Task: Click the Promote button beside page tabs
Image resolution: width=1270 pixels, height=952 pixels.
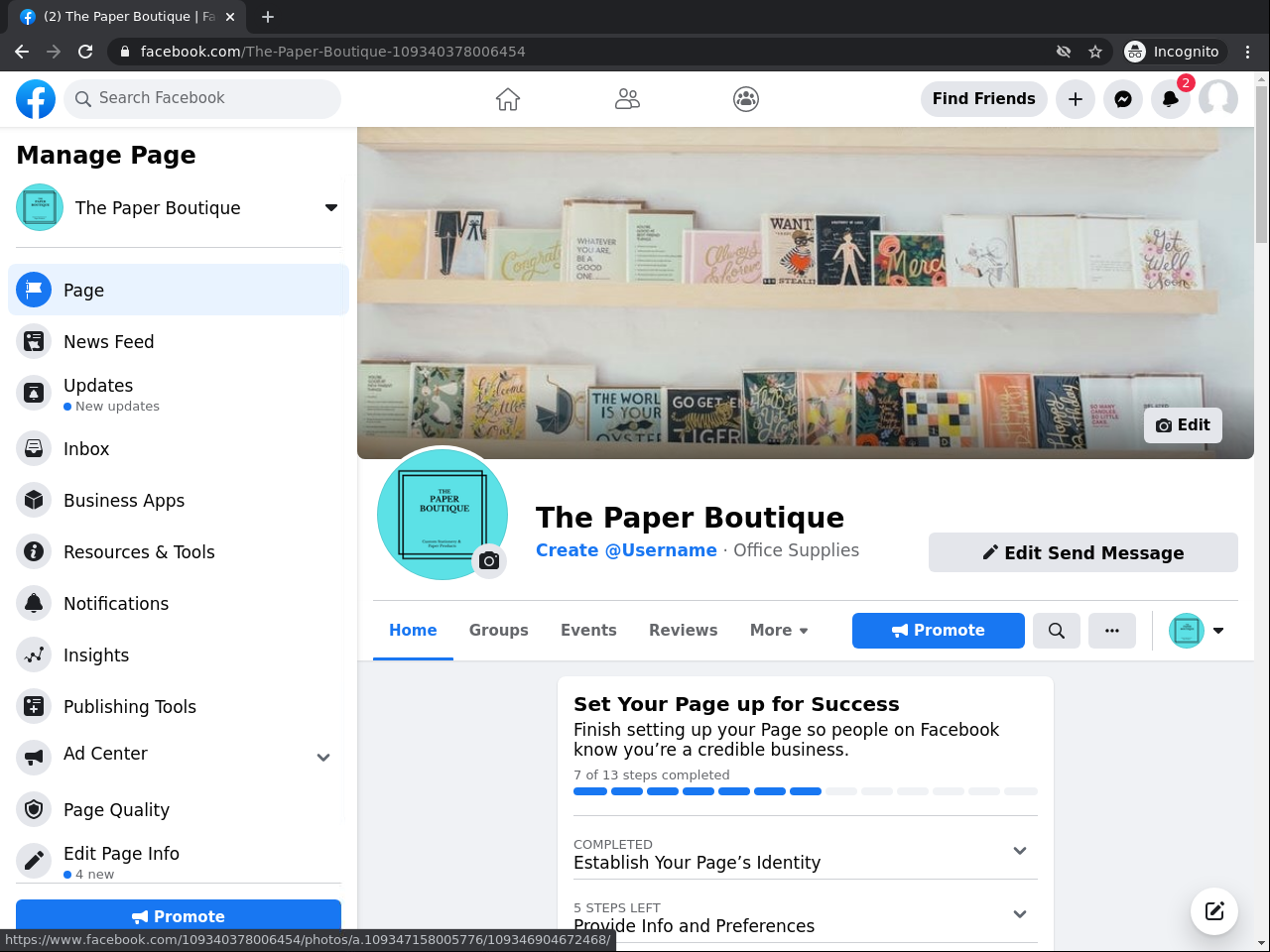Action: point(939,631)
